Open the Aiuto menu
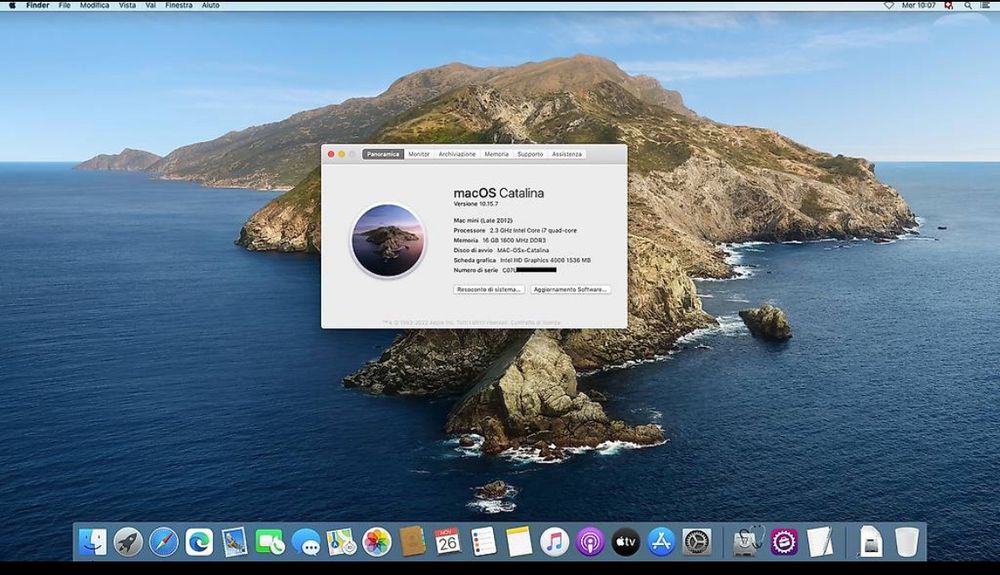1000x575 pixels. (210, 5)
